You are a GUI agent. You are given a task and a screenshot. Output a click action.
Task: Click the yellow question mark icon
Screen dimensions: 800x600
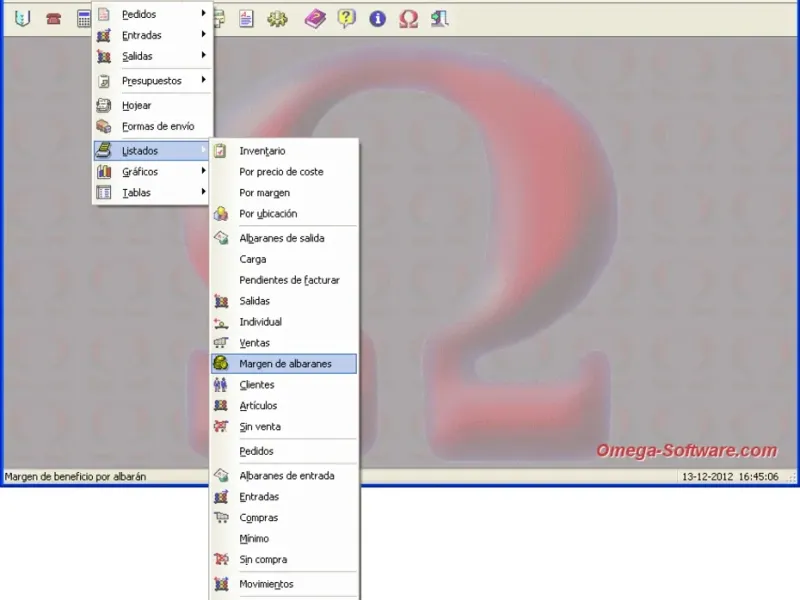pos(346,19)
